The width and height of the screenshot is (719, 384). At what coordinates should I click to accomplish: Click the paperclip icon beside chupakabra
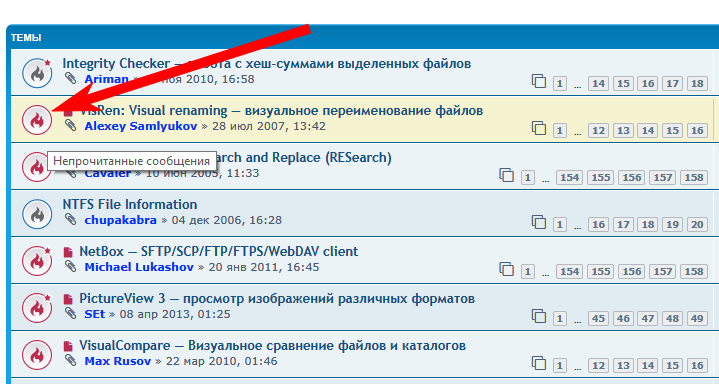click(x=71, y=219)
